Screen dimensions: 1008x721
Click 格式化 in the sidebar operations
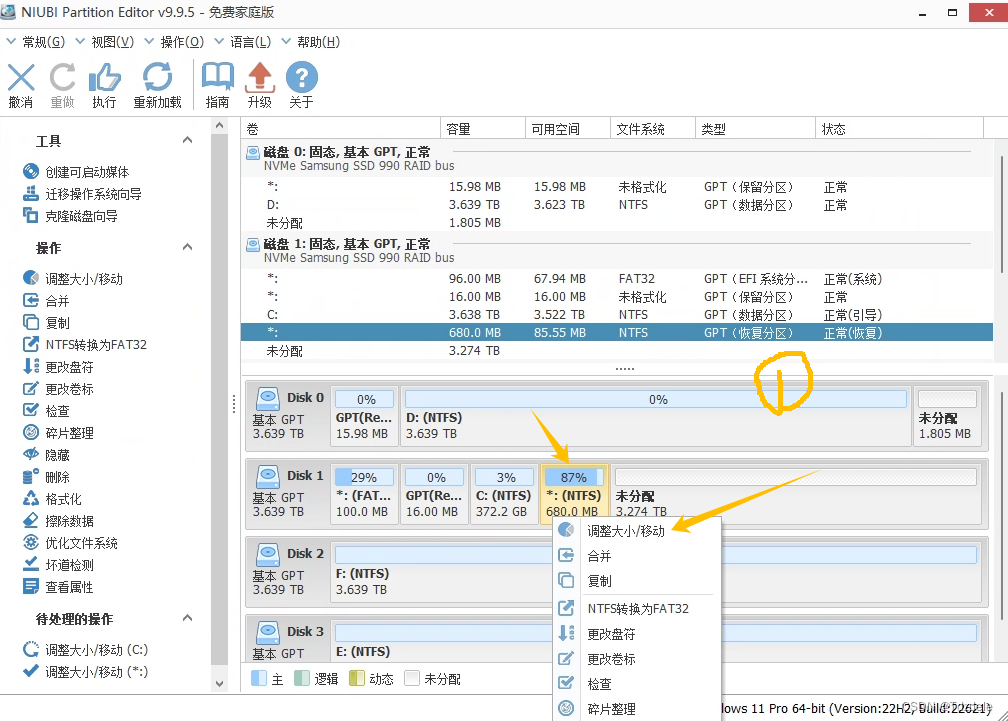[51, 499]
